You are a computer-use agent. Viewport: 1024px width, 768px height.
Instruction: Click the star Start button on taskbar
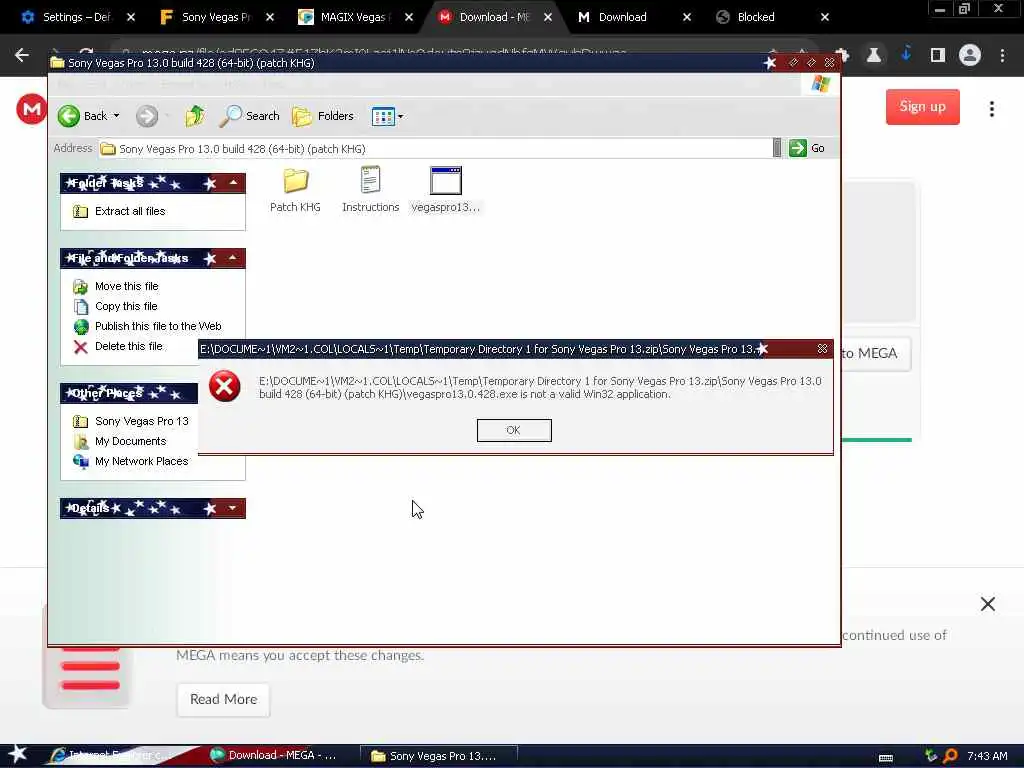18,755
